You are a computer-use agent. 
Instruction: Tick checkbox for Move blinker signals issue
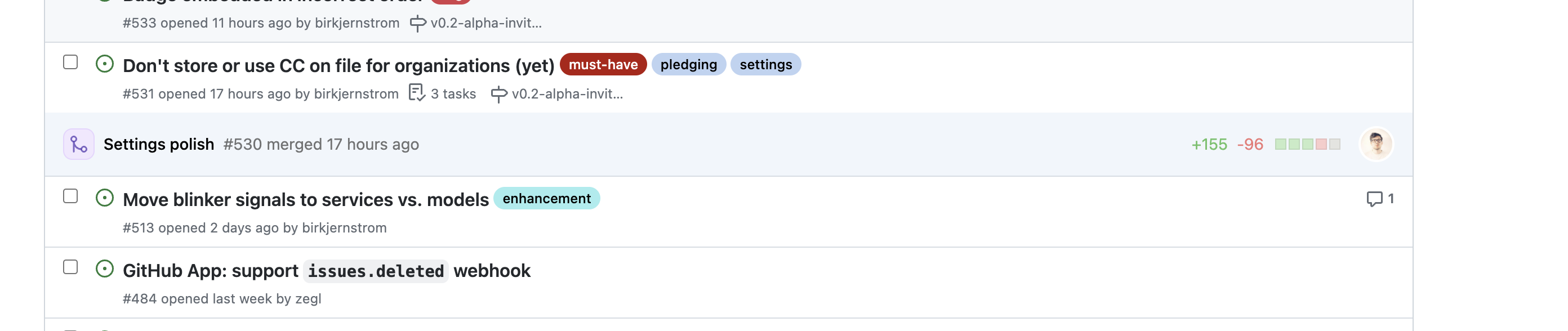[70, 196]
